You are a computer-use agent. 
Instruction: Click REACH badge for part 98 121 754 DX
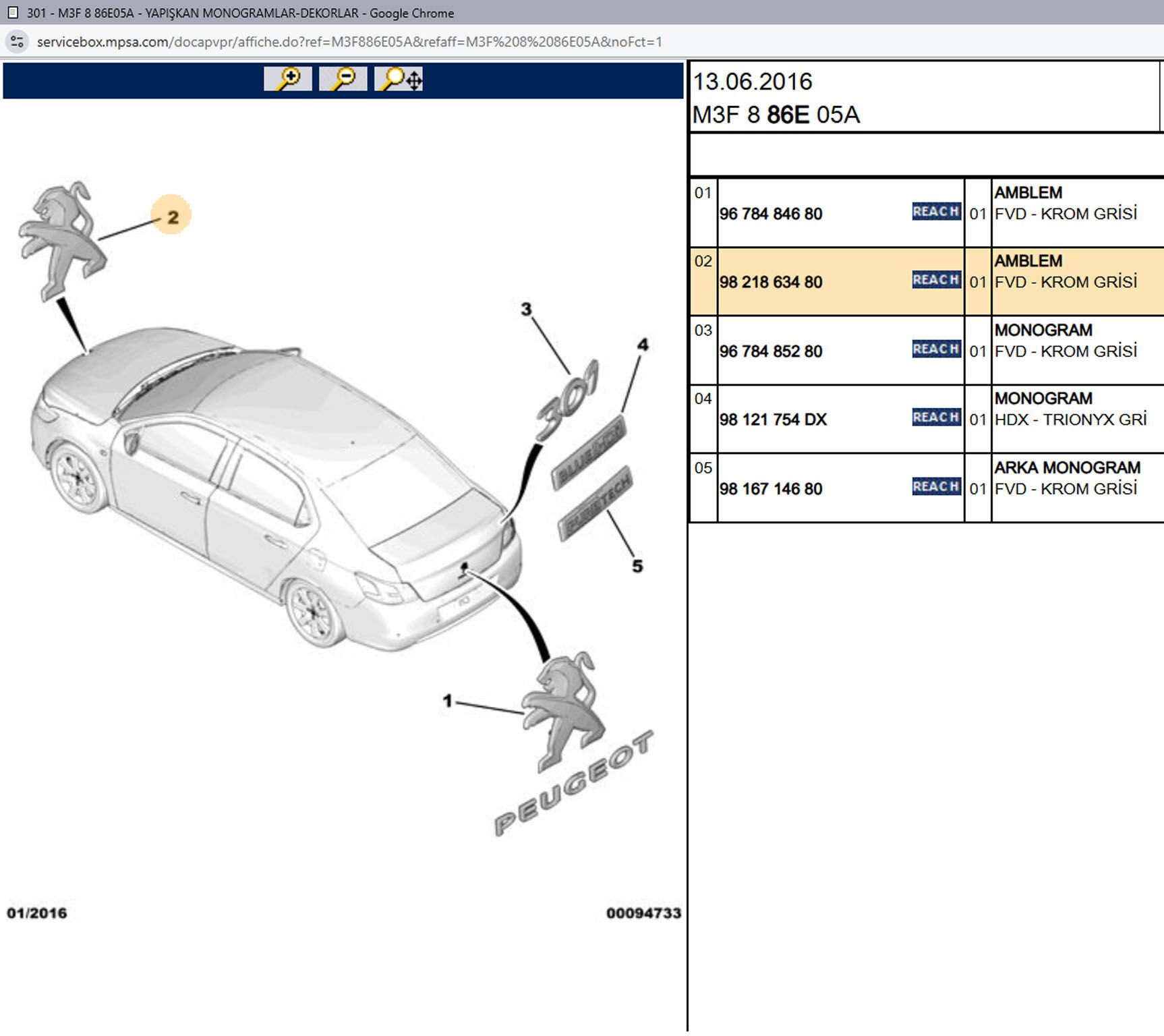tap(935, 418)
